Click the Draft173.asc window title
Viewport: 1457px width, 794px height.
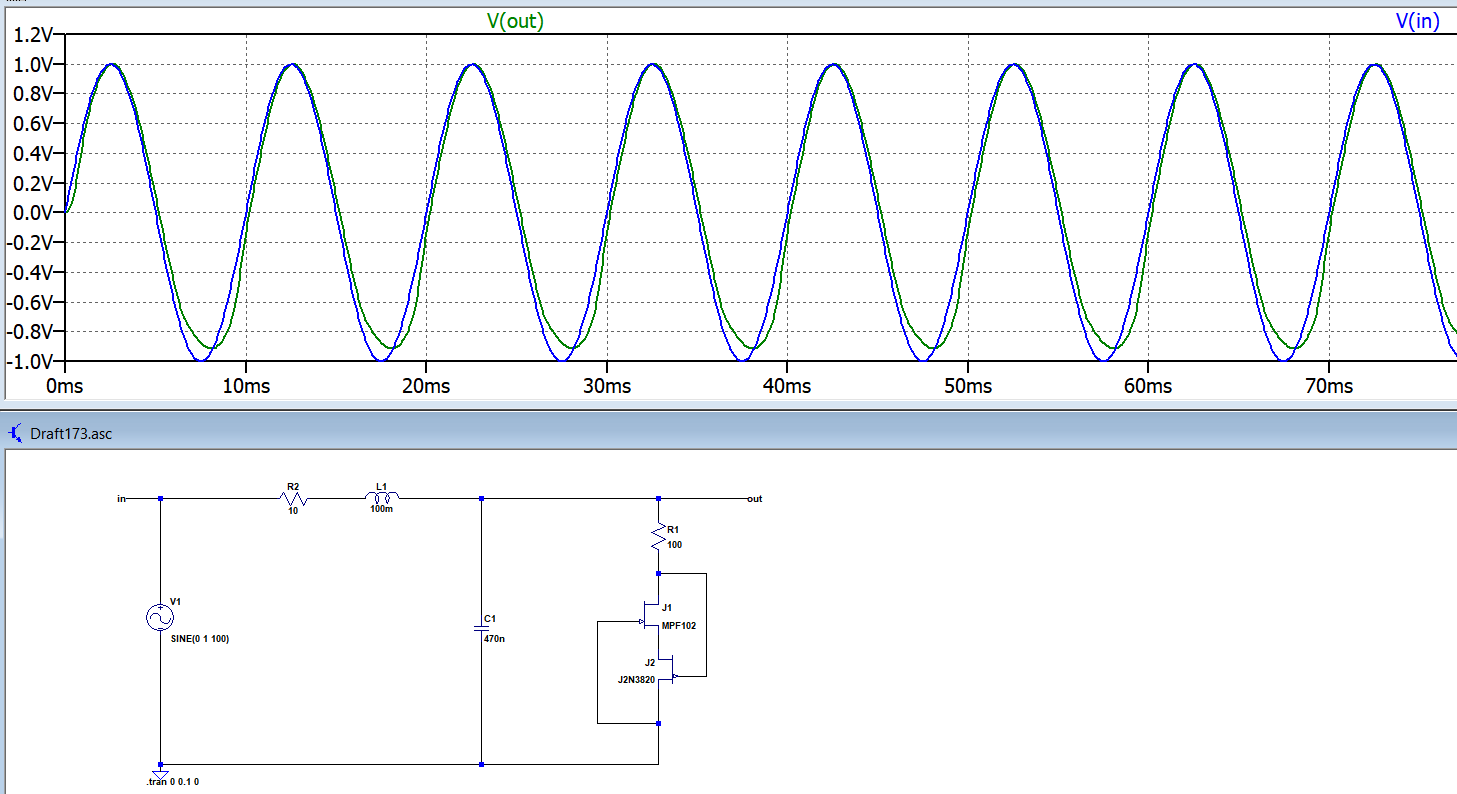(x=71, y=435)
